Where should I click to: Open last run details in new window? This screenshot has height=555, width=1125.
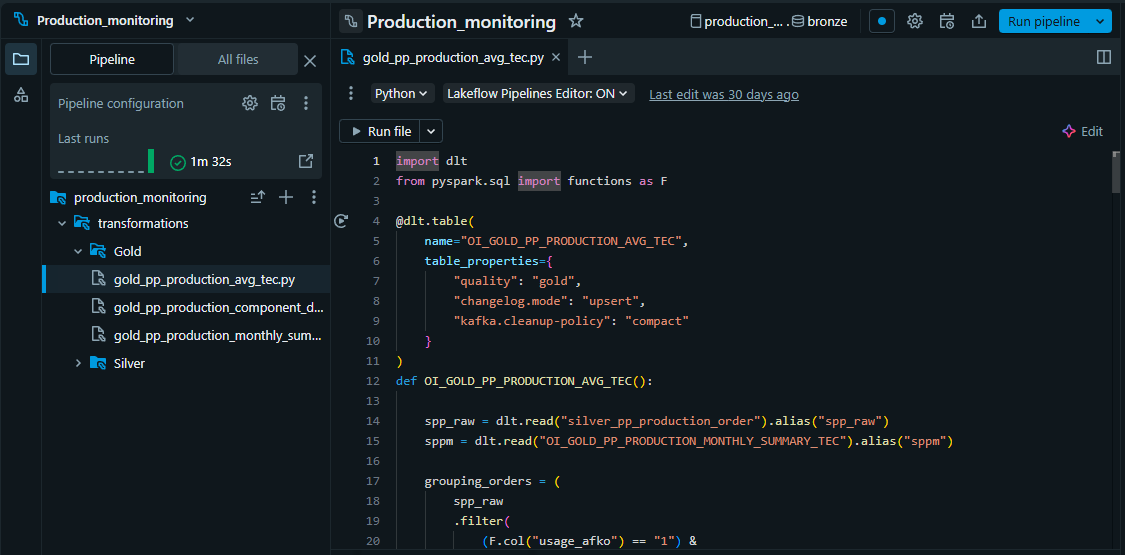[x=306, y=161]
